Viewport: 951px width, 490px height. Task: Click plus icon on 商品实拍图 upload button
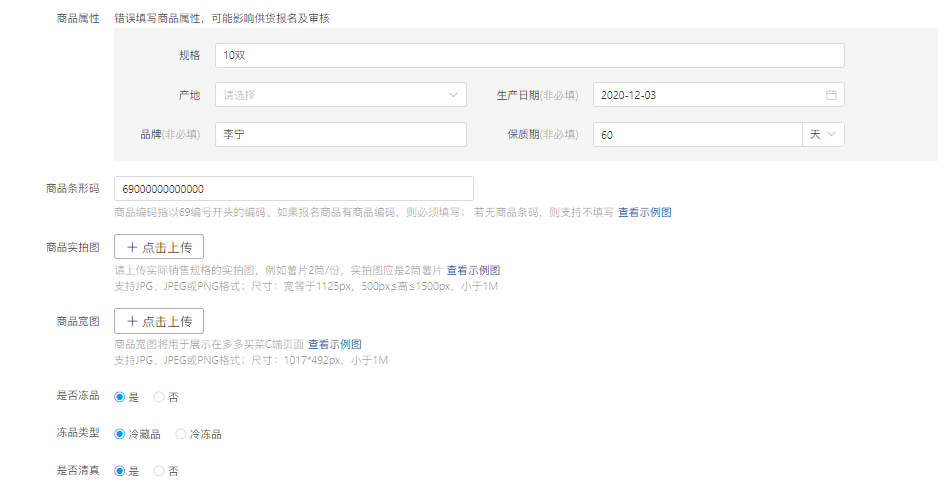[x=132, y=247]
